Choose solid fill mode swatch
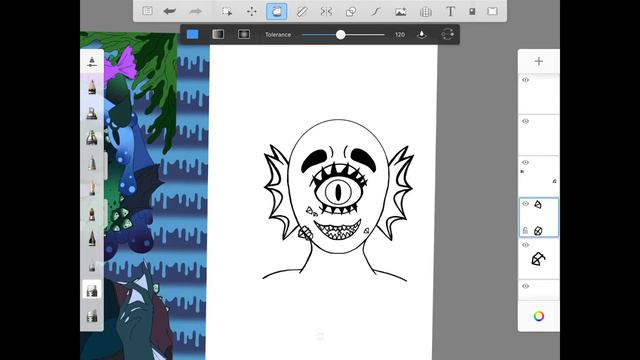 [x=193, y=34]
